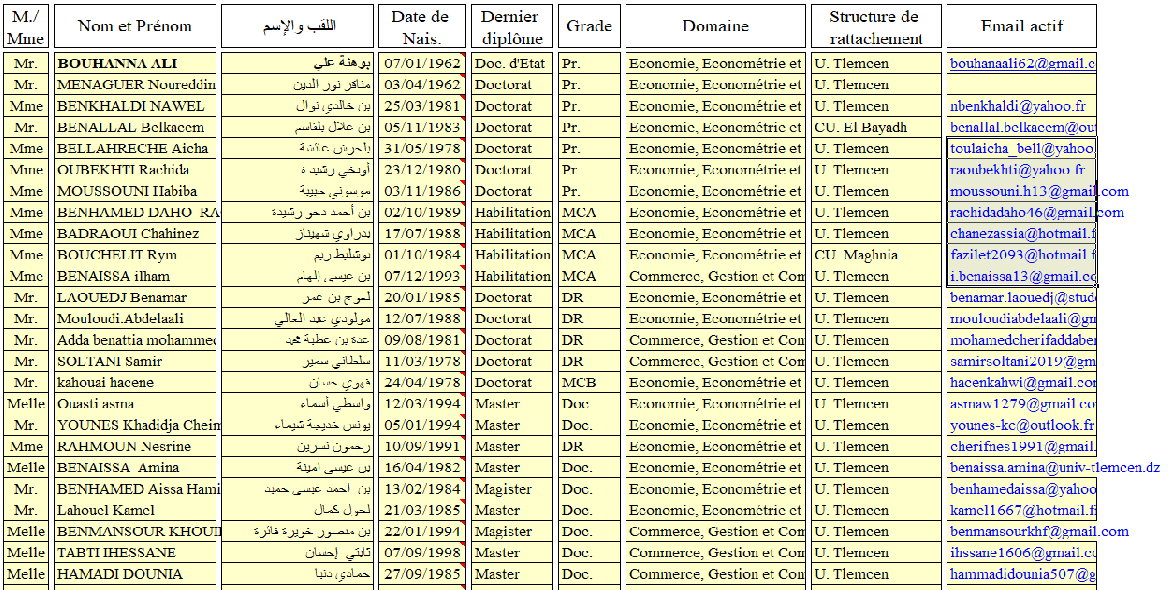1175x590 pixels.
Task: Click the "Dernier diplôme" column header
Action: [511, 27]
